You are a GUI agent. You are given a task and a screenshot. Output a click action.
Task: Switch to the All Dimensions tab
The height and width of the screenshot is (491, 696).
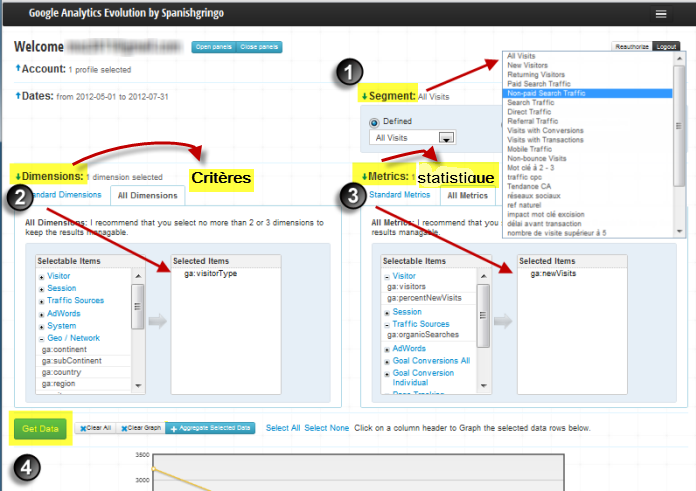tap(147, 195)
